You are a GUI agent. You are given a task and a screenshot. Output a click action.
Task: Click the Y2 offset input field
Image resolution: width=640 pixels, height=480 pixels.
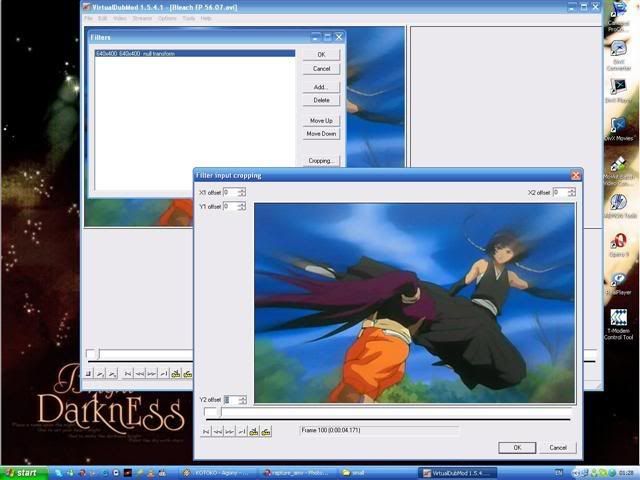(231, 400)
